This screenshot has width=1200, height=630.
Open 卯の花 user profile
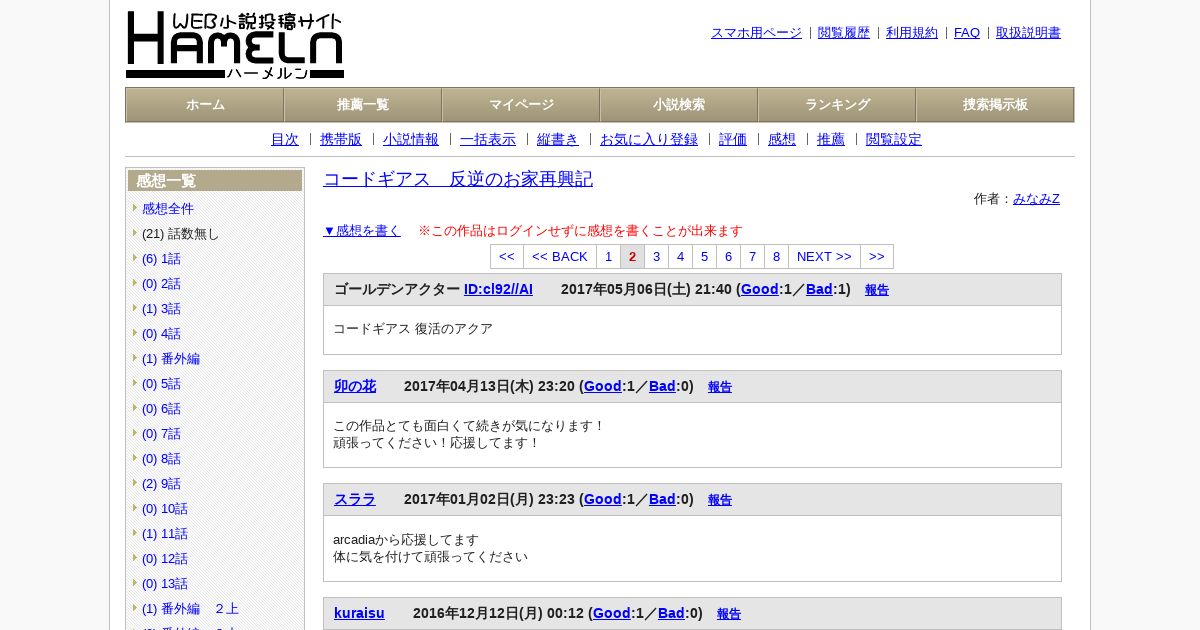pyautogui.click(x=355, y=386)
